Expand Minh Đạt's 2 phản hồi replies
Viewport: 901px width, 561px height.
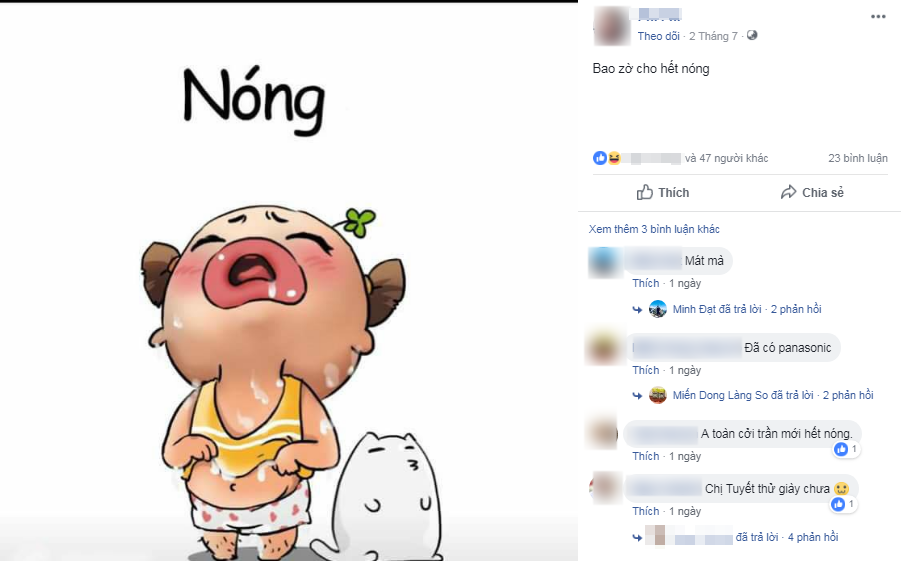796,309
